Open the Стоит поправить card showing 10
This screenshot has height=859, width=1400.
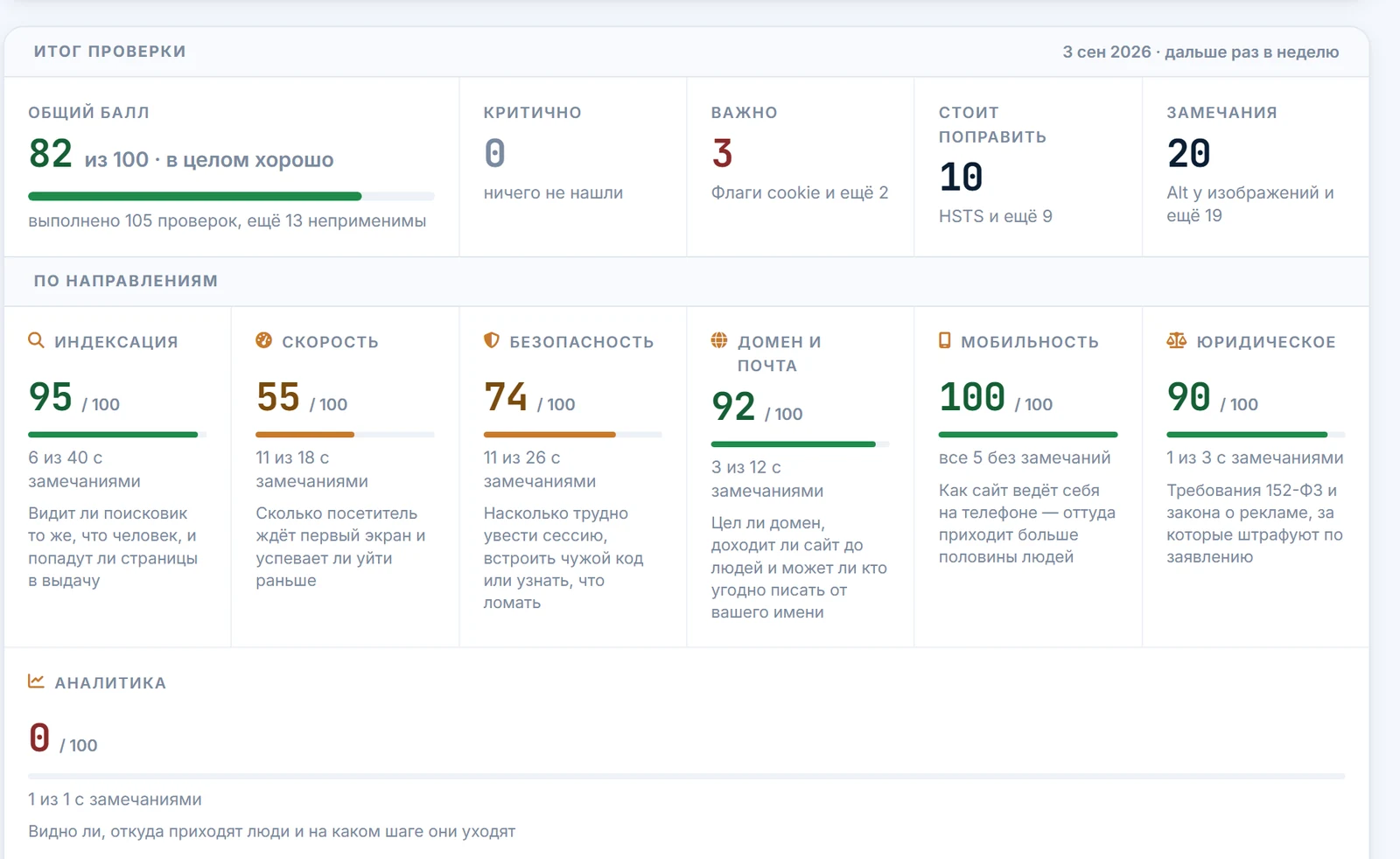pyautogui.click(x=1028, y=166)
